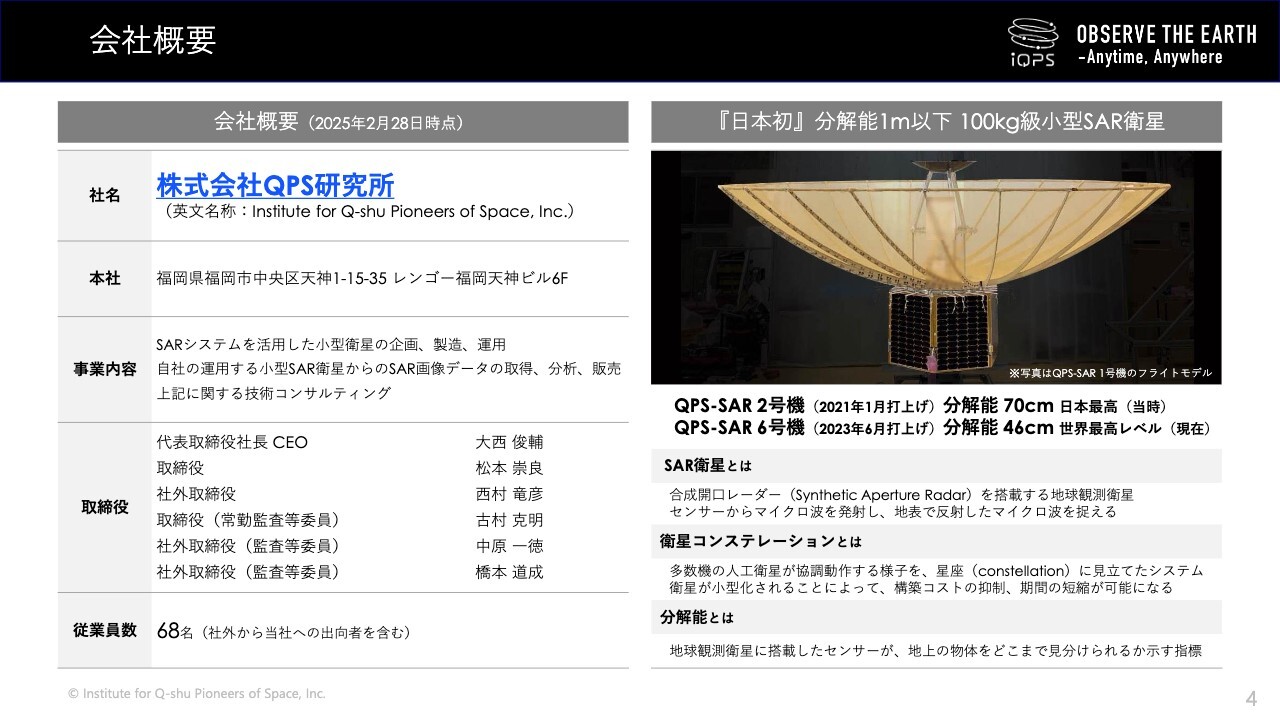Select the copyright footer text
1280x720 pixels.
(x=196, y=693)
